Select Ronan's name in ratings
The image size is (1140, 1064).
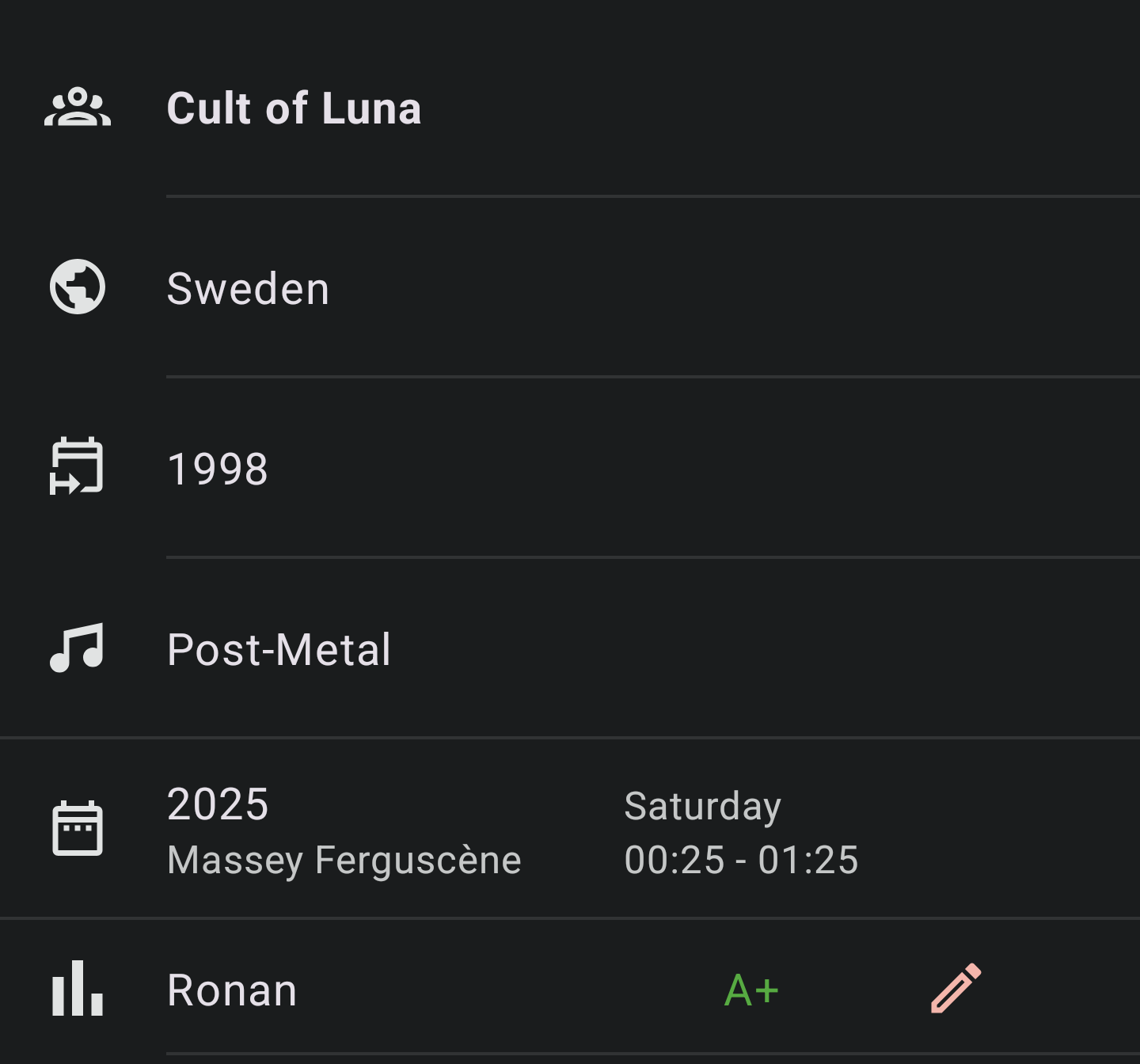[232, 990]
